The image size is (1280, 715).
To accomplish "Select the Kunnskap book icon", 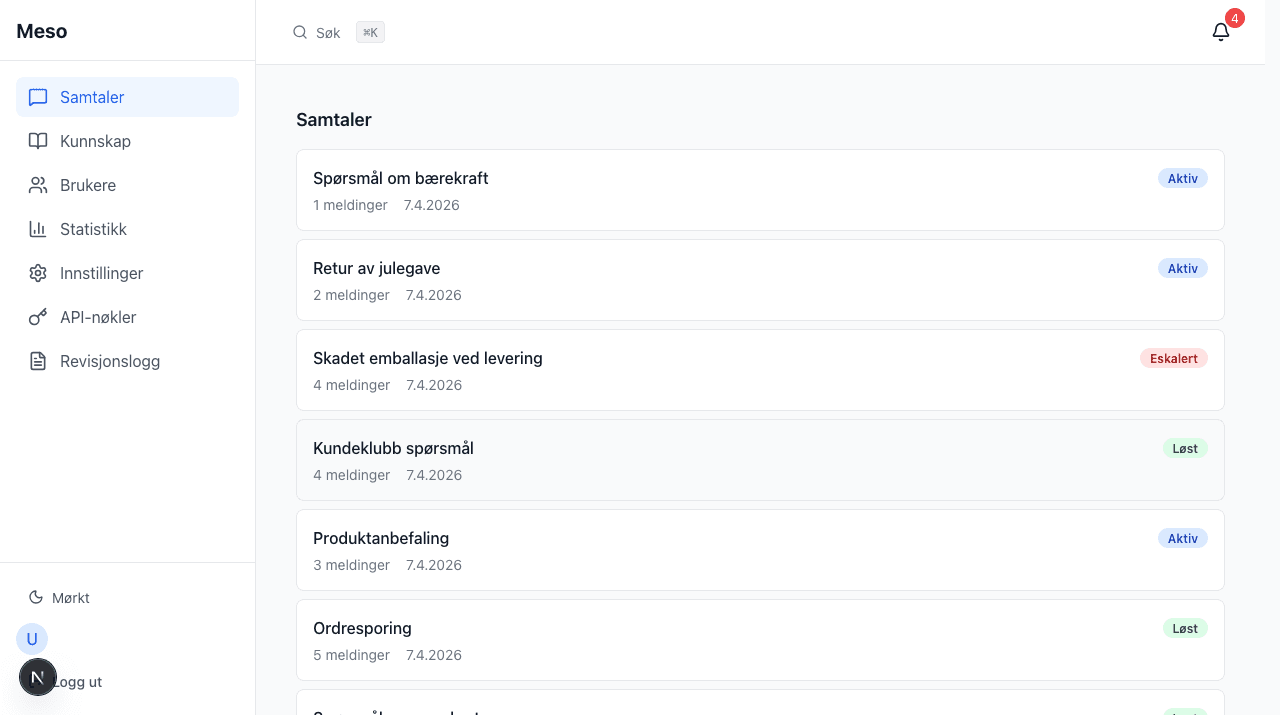I will point(38,141).
